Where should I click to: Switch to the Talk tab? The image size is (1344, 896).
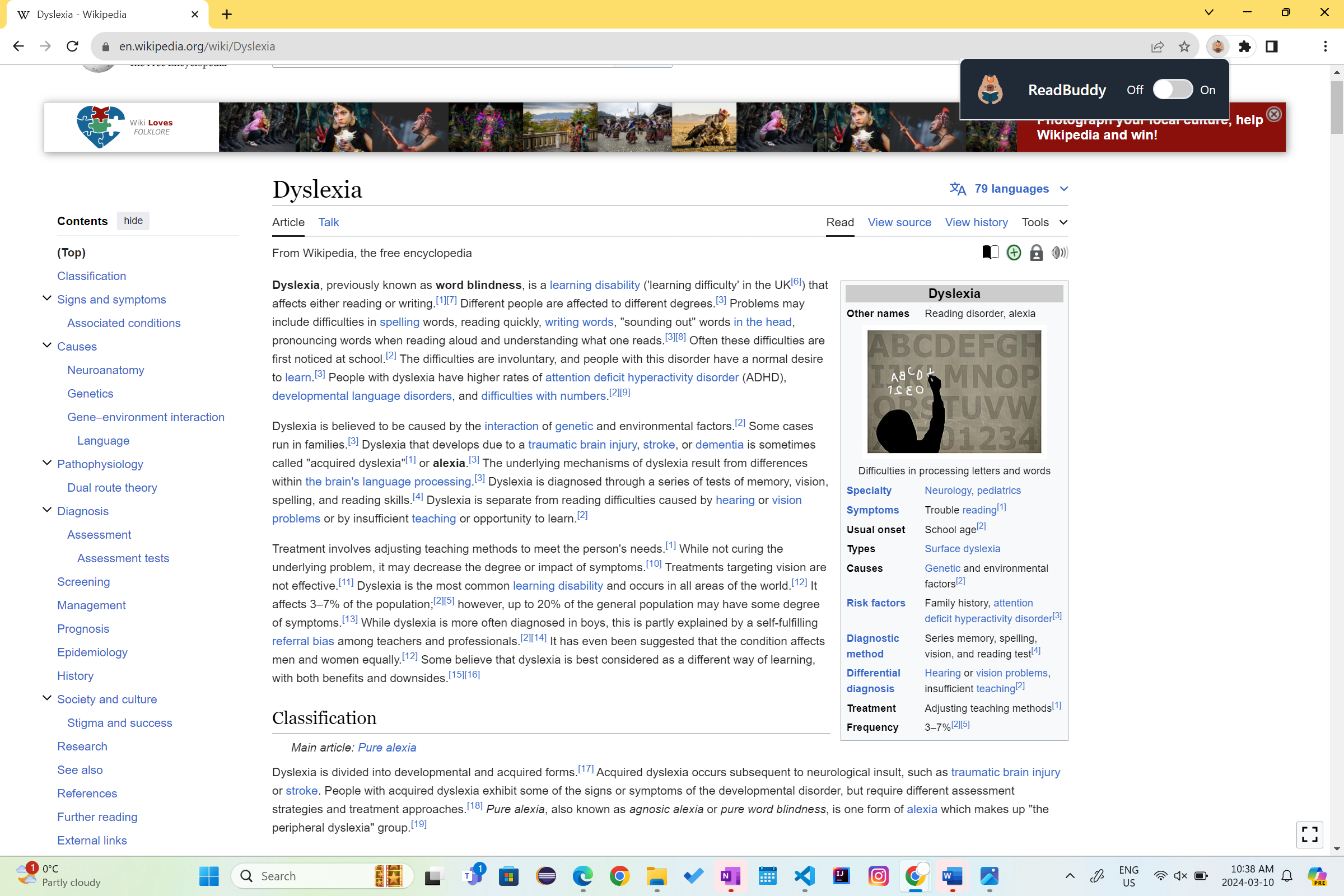(x=328, y=222)
